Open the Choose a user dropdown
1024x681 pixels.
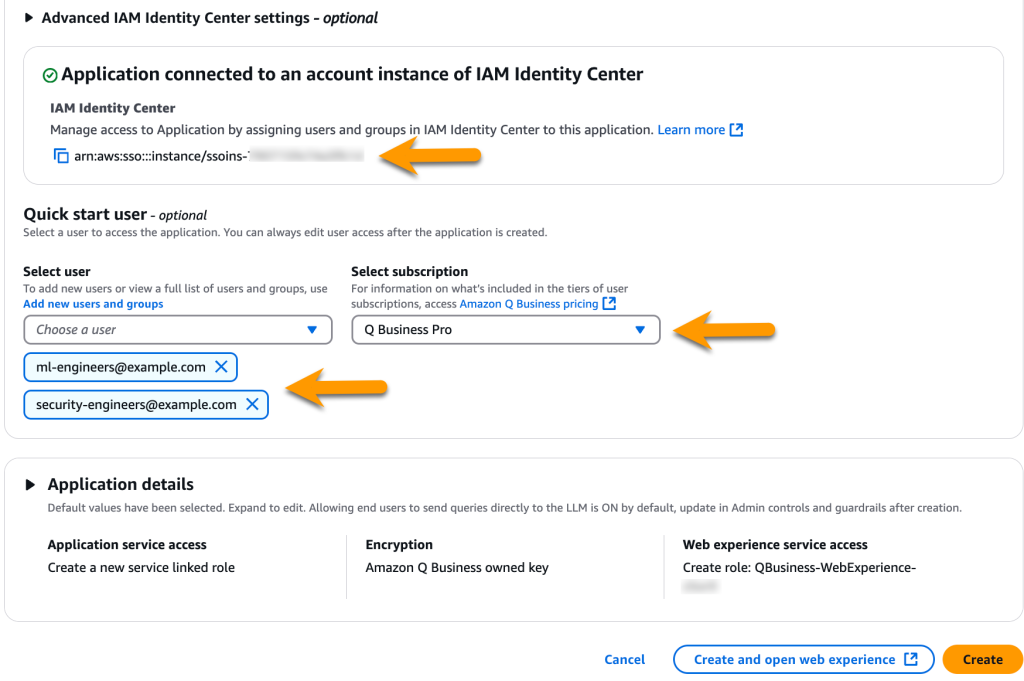click(x=178, y=329)
